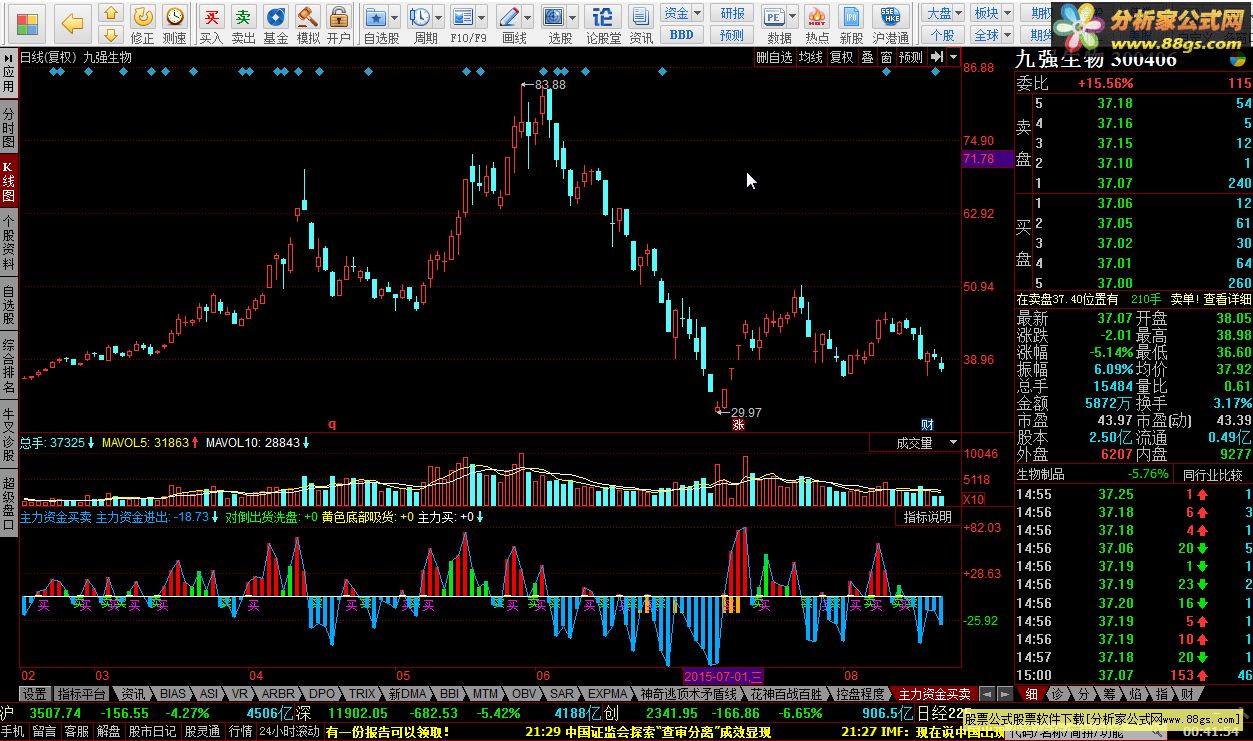1253x741 pixels.
Task: Select the 个股资料 side tab
Action: (9, 243)
